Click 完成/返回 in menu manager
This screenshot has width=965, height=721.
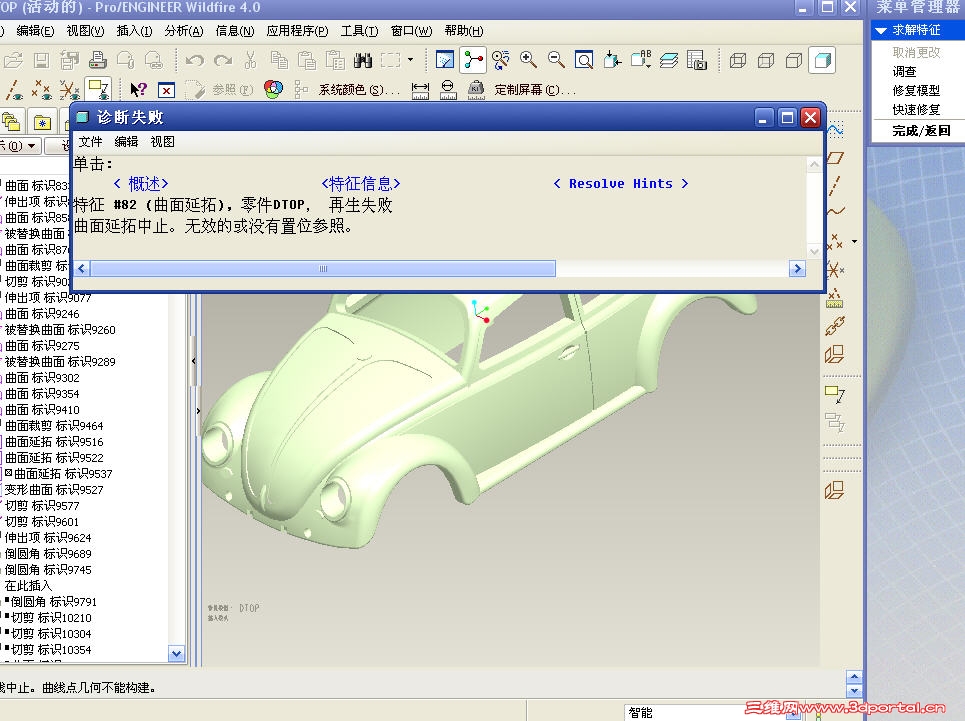coord(921,130)
